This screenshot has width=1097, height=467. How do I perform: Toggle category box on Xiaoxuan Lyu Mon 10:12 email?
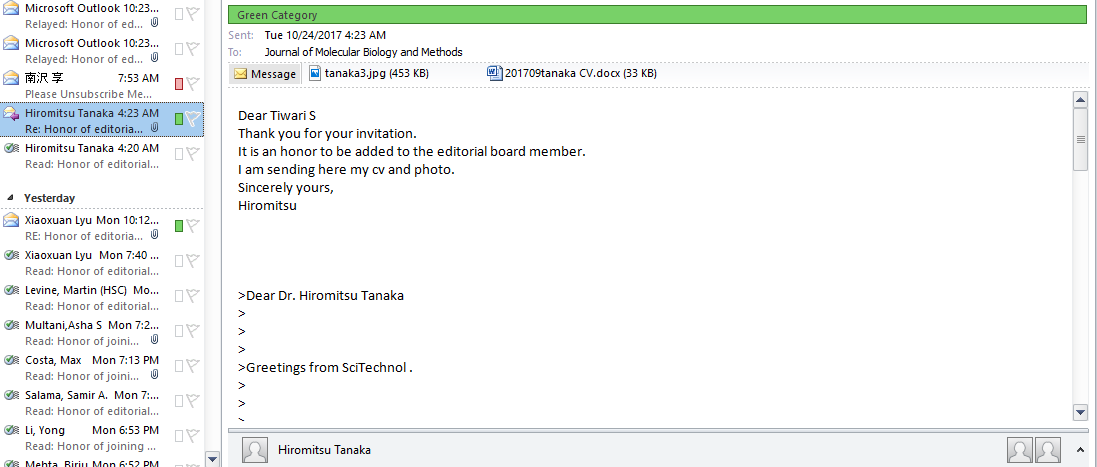179,226
